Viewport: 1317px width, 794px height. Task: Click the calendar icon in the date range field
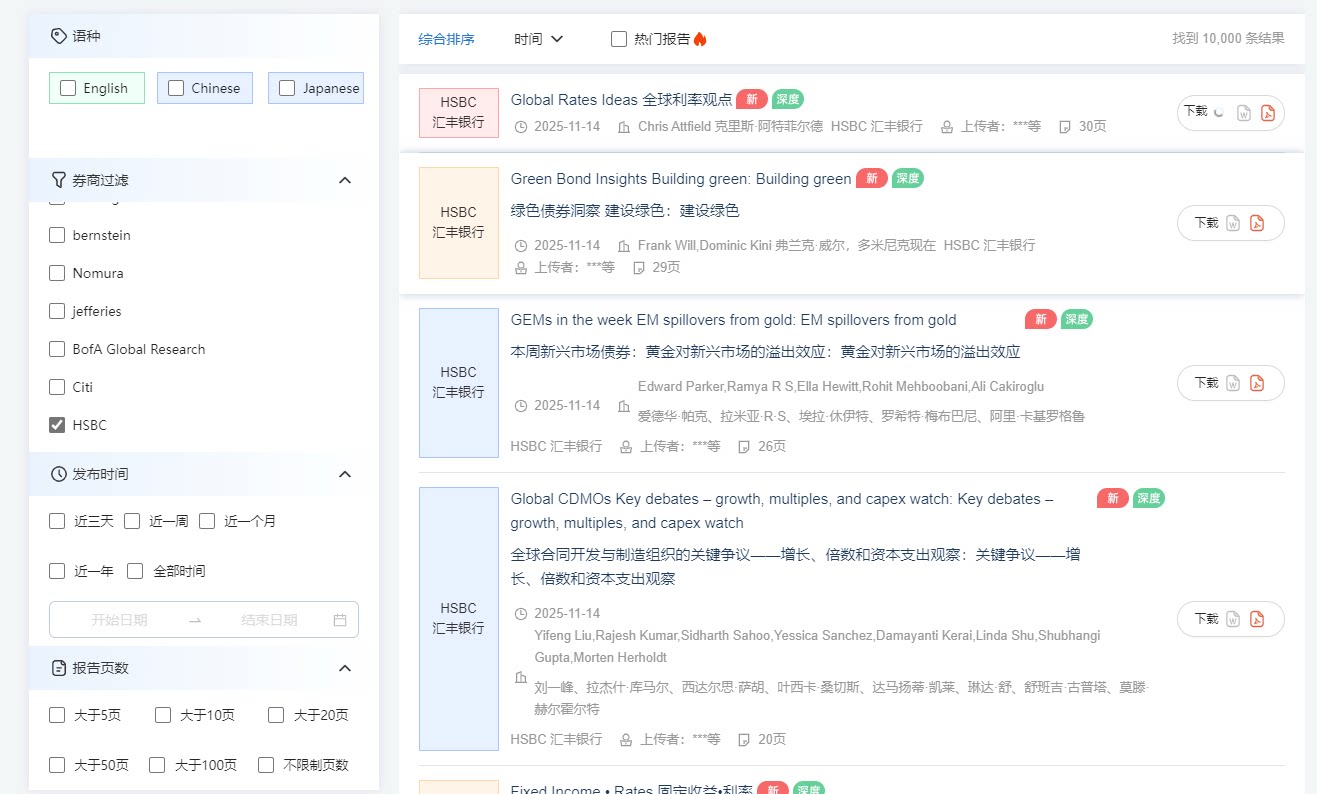coord(340,620)
